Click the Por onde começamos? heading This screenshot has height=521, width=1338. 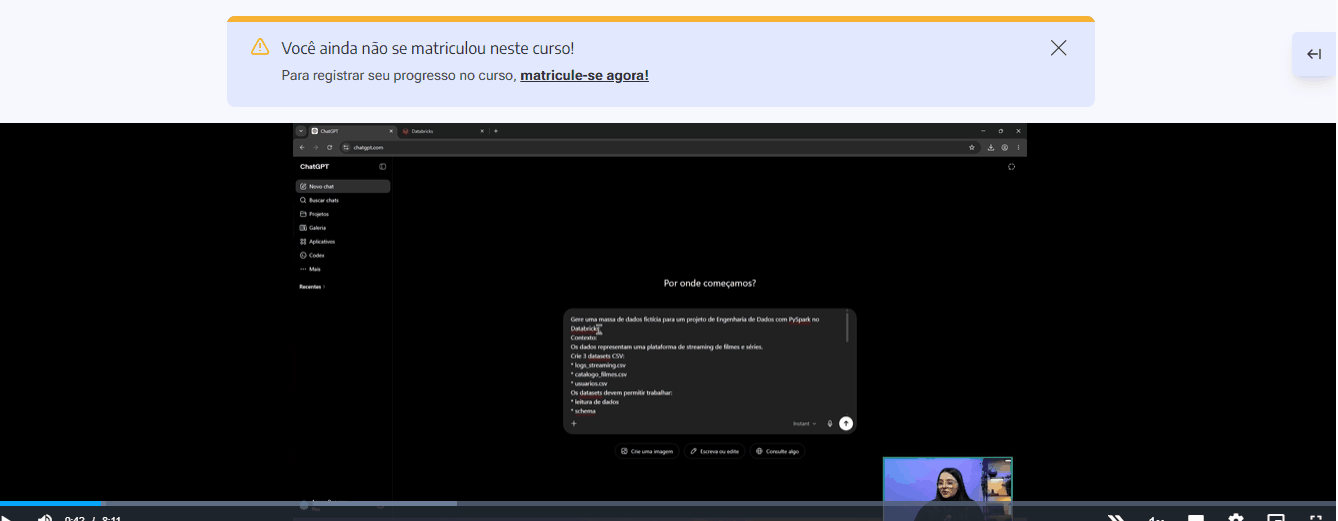click(710, 283)
